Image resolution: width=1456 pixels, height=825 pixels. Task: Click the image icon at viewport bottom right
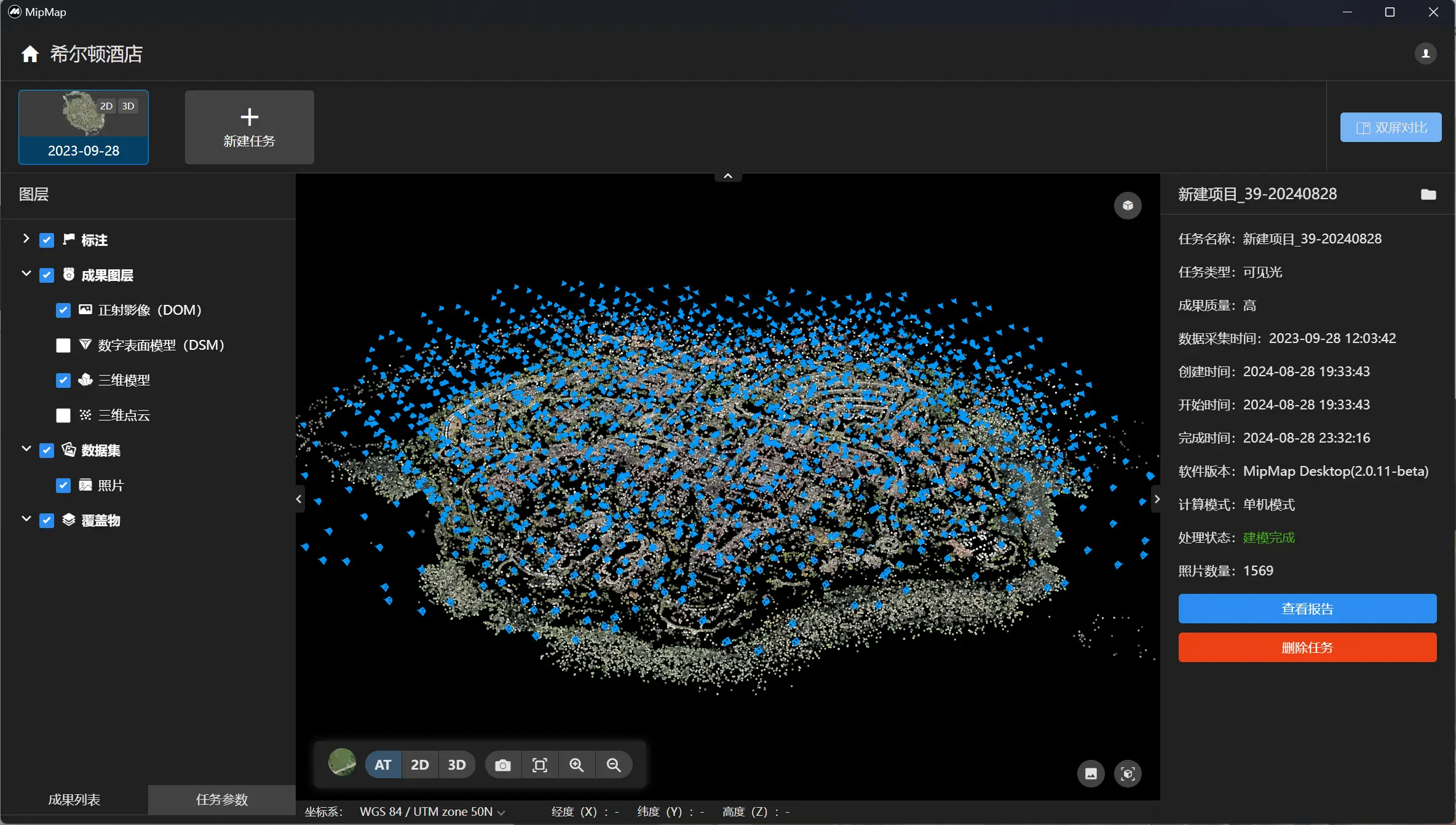[x=1091, y=773]
